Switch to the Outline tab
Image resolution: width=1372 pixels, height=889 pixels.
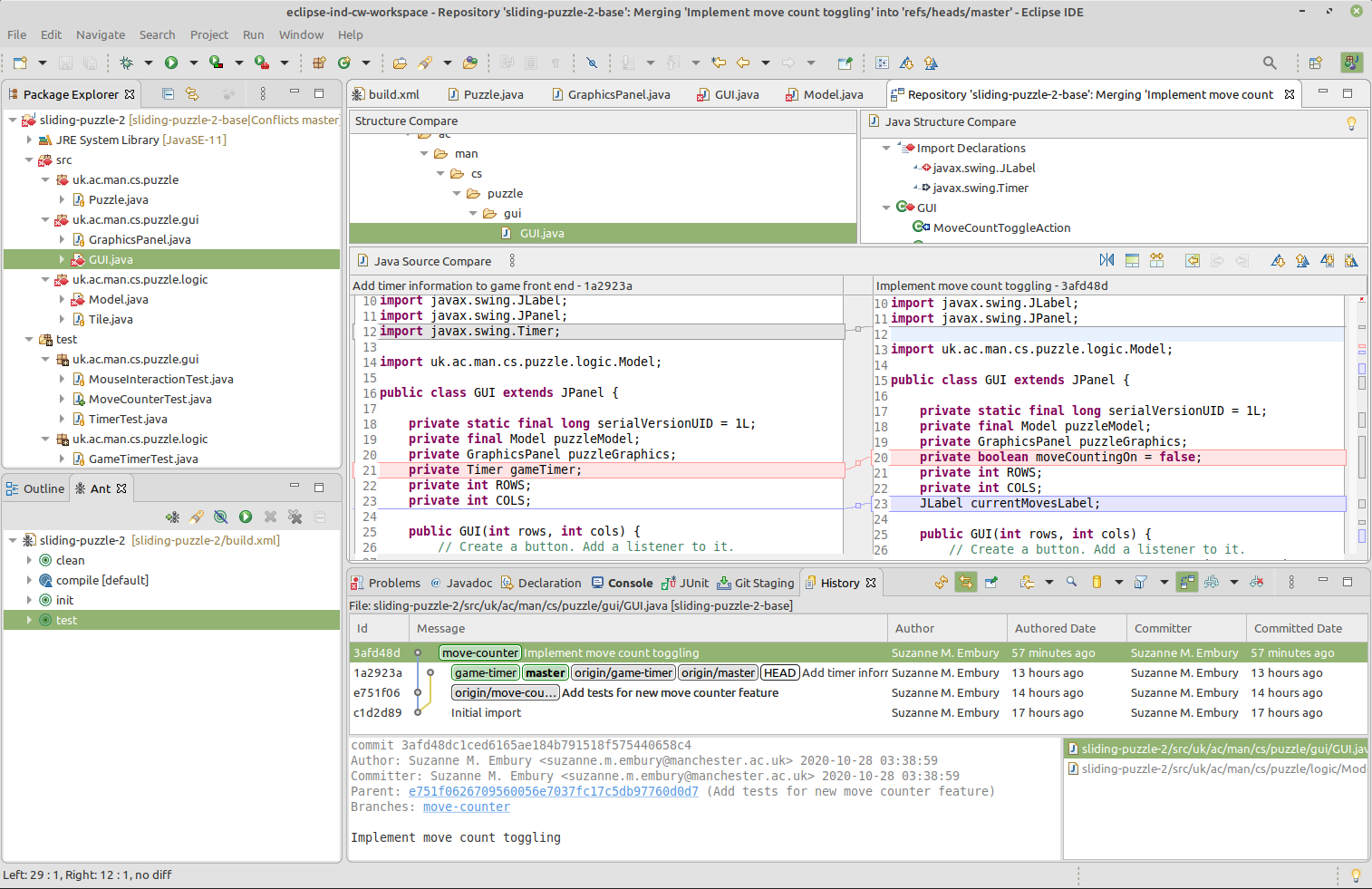point(36,488)
